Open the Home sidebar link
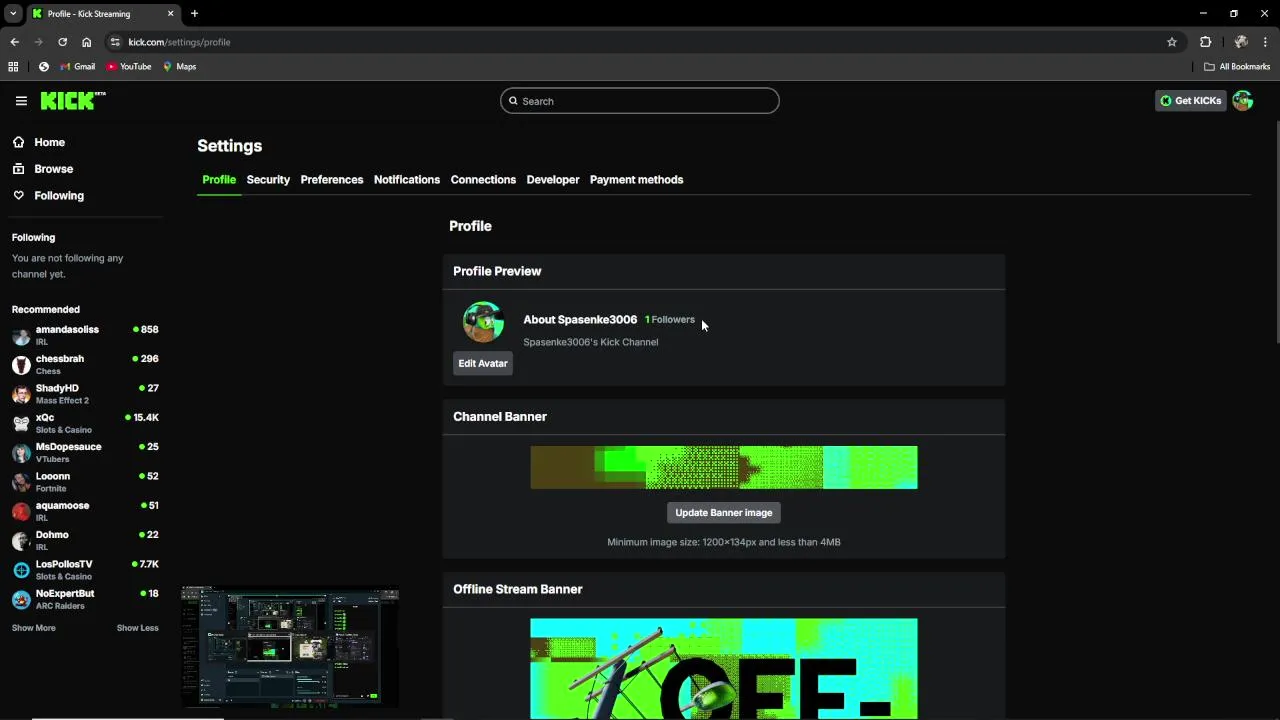 (49, 142)
